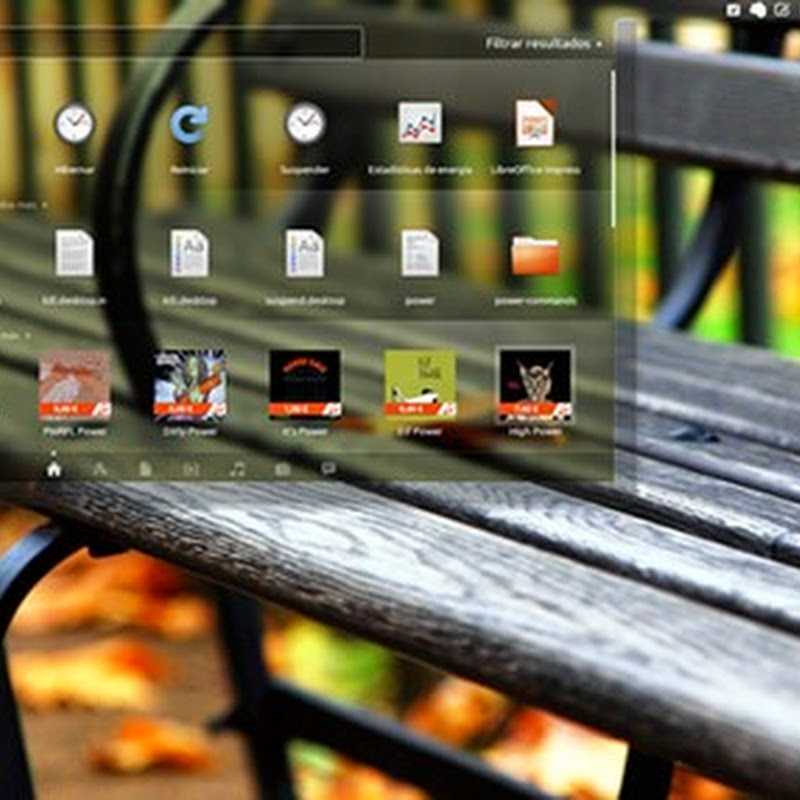Click the Suspender clock icon
Screen dimensions: 800x800
tap(305, 123)
